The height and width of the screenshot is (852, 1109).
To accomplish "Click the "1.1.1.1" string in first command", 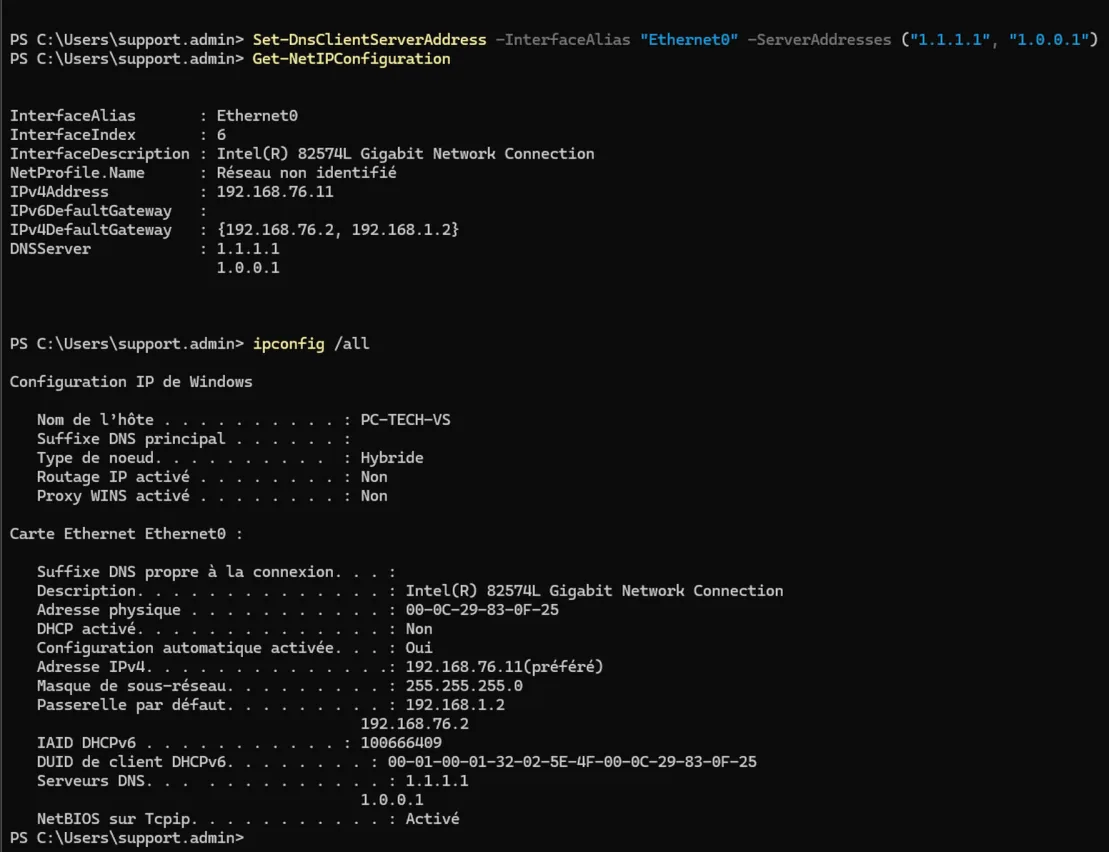I will pos(950,40).
